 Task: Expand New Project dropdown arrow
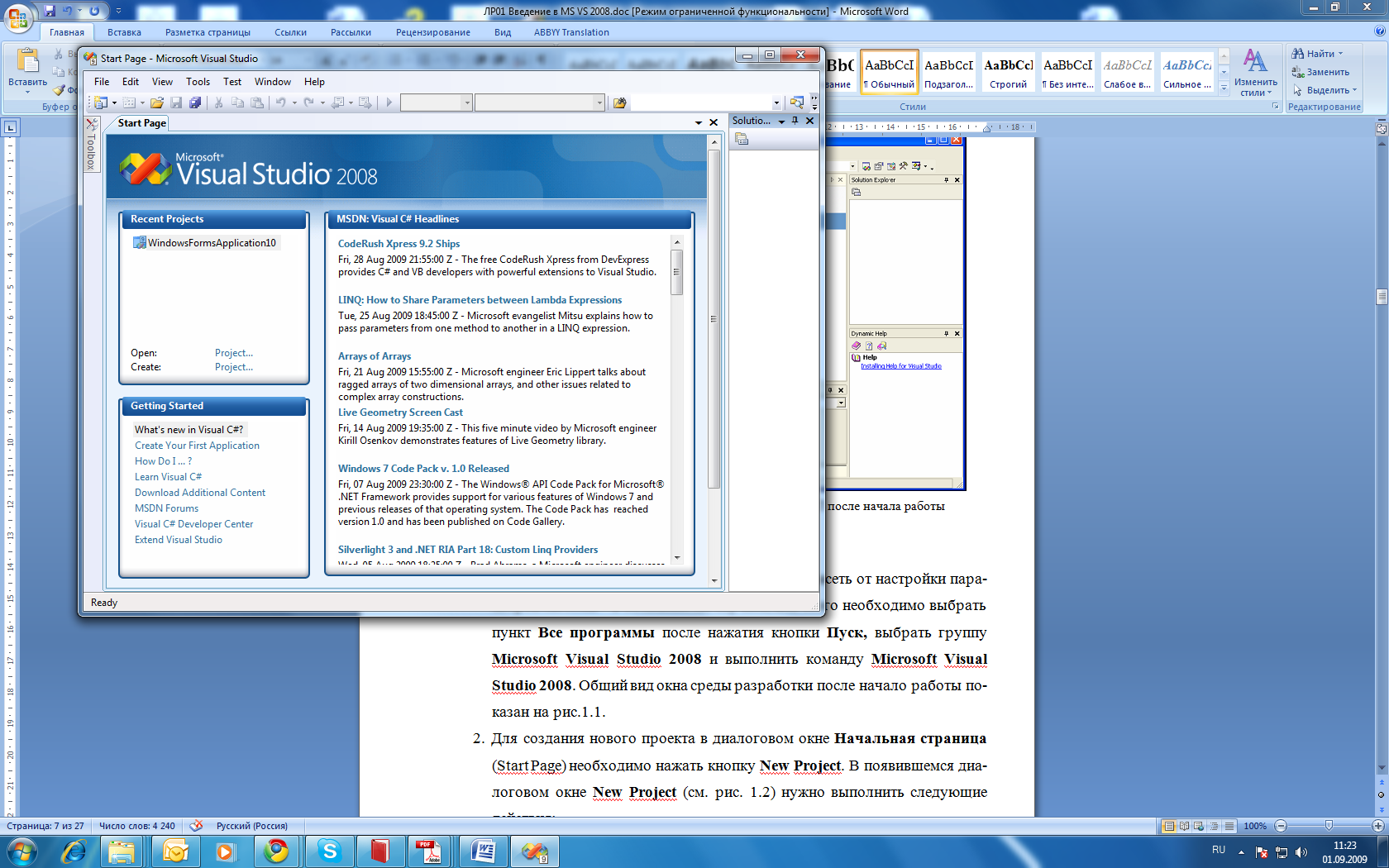pos(114,103)
